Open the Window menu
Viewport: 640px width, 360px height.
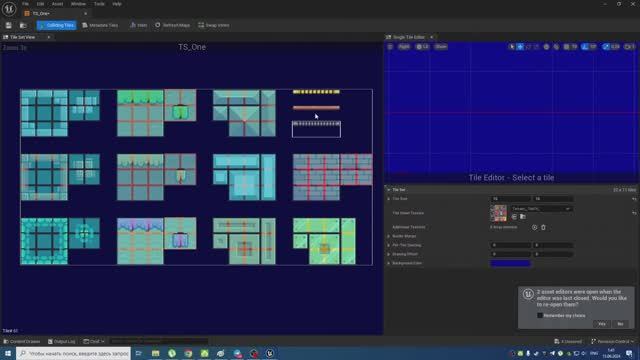78,4
